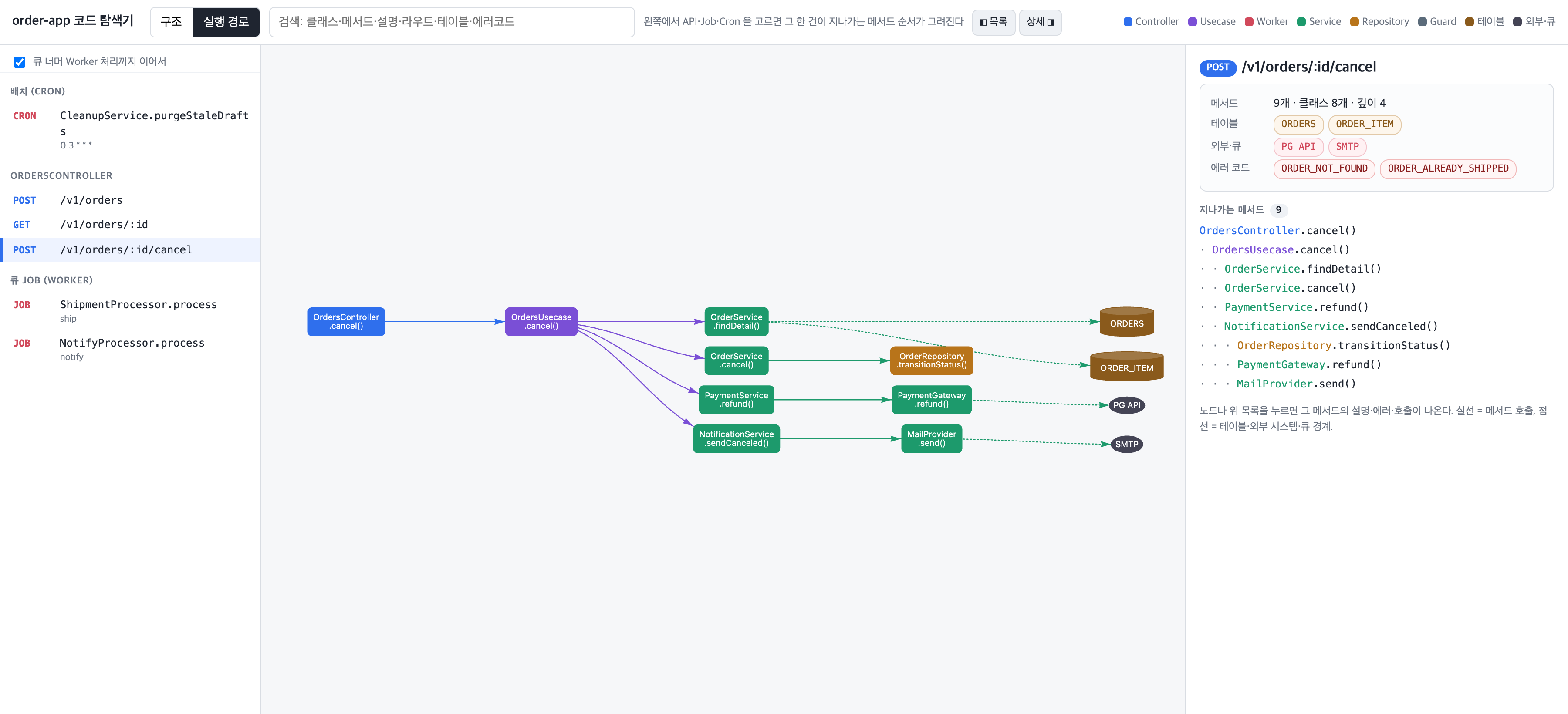Click the ORDER_NOT_FOUND error code chip
Viewport: 1568px width, 714px height.
(x=1324, y=168)
